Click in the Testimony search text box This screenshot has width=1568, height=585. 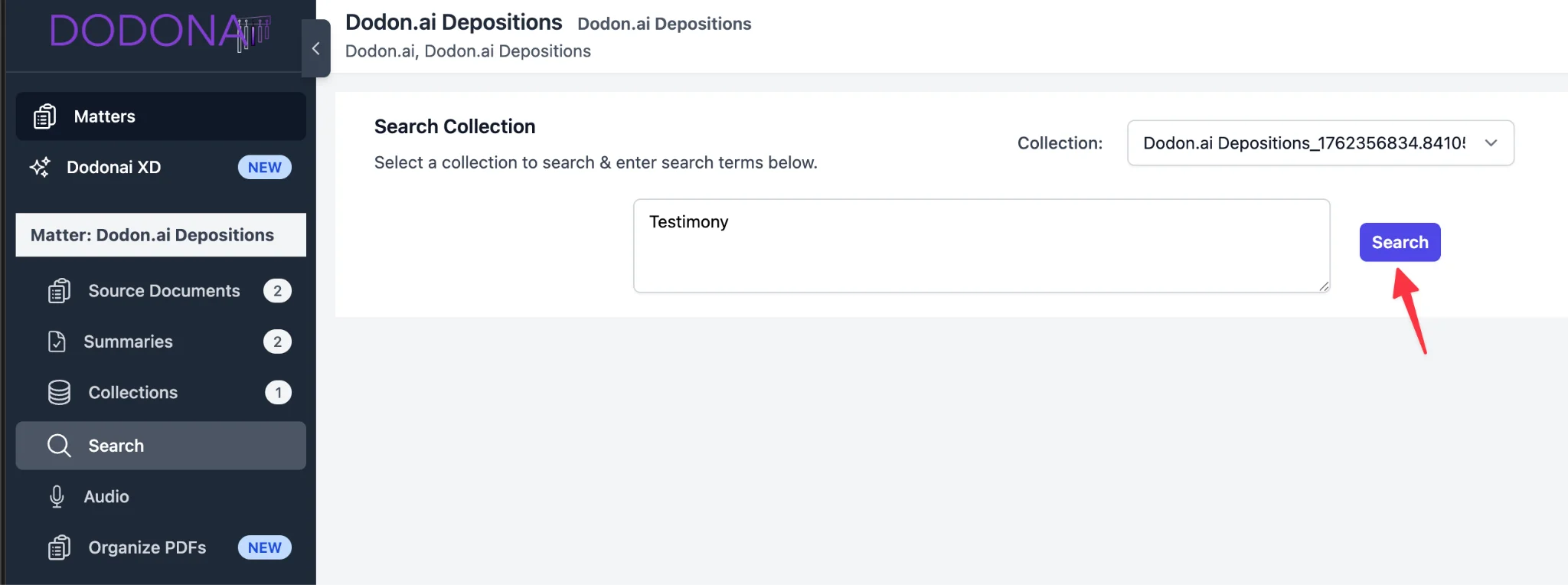pyautogui.click(x=980, y=245)
